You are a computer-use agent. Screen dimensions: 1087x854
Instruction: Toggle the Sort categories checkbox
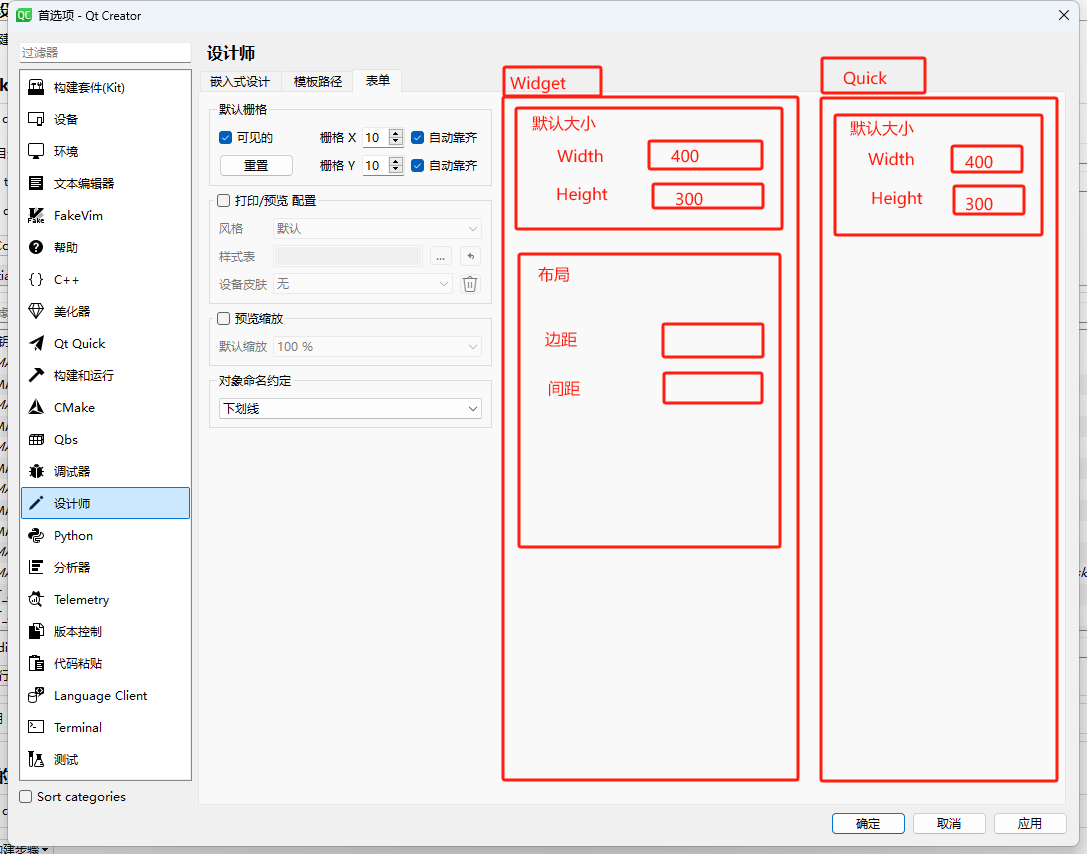pos(26,796)
